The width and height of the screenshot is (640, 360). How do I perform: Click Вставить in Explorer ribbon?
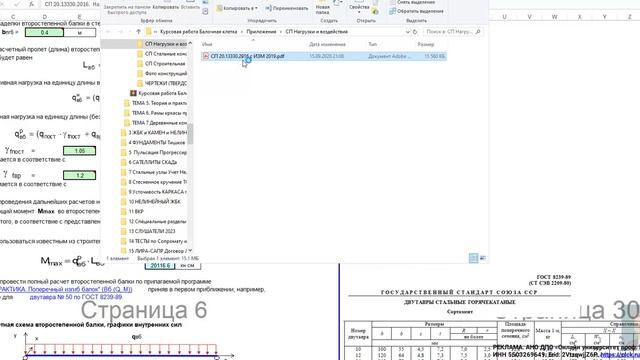click(190, 7)
